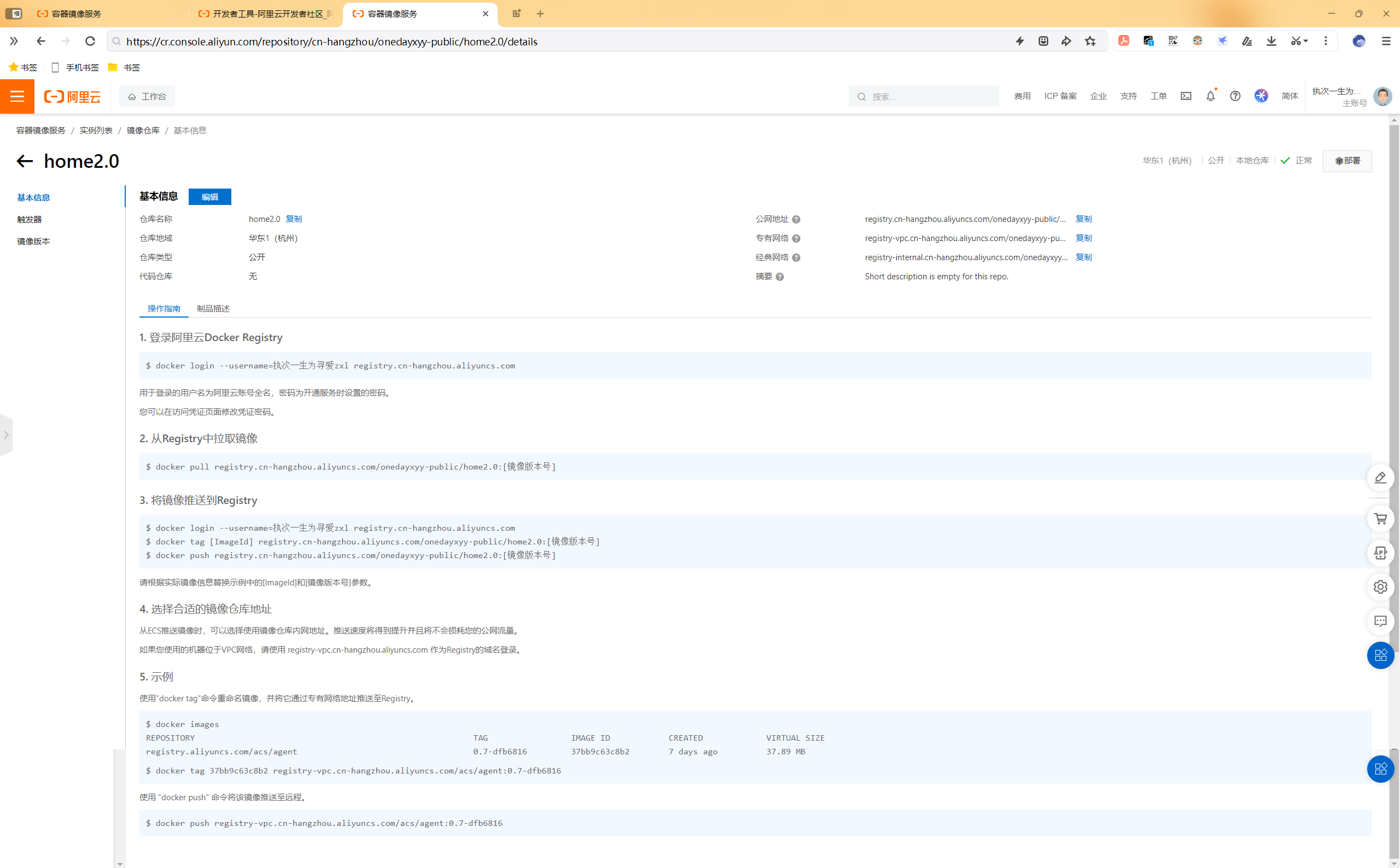Copy the repository name home2.0
The height and width of the screenshot is (868, 1400).
[x=294, y=219]
